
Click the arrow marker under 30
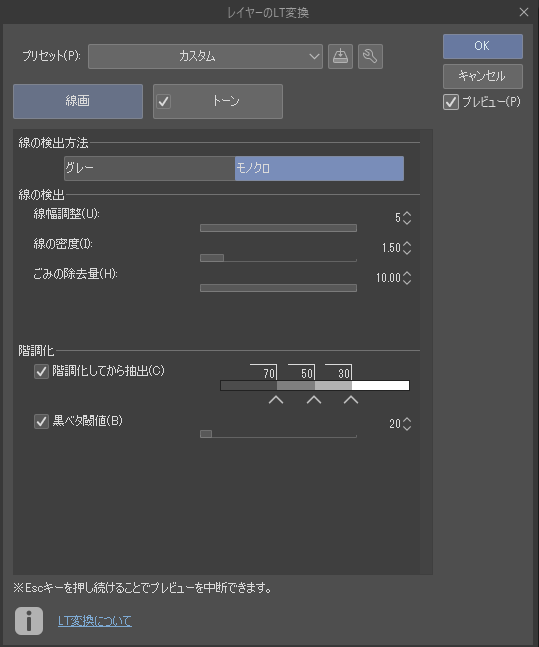[351, 399]
